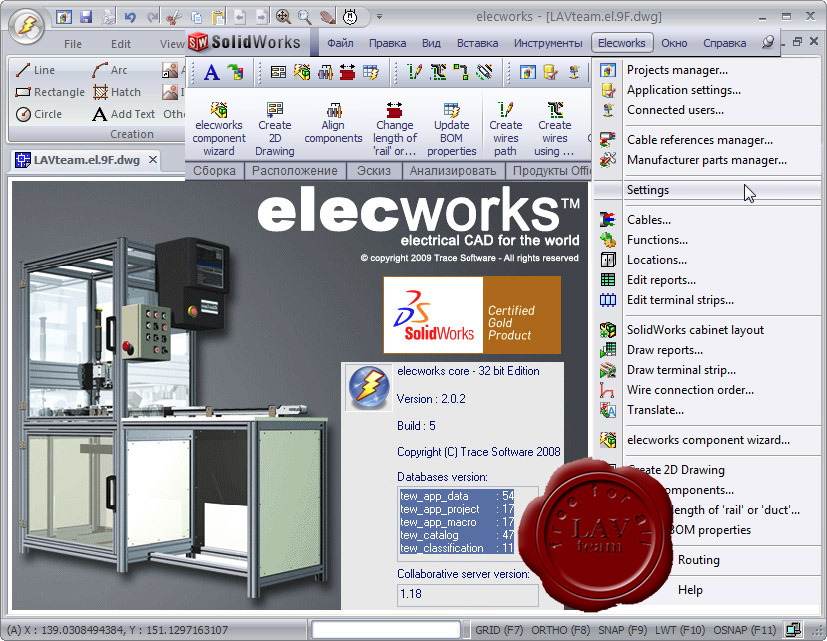
Task: Click the Save icon in quick access toolbar
Action: (x=86, y=17)
